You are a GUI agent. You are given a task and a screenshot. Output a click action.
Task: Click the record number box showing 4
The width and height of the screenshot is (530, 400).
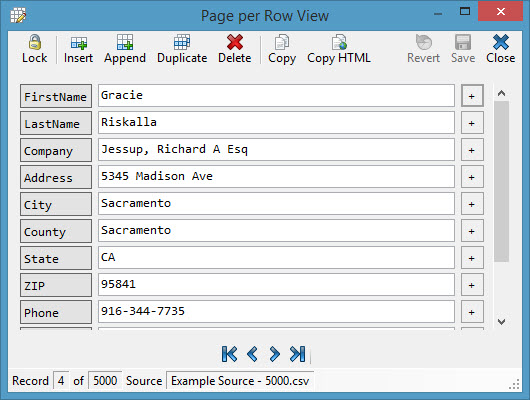(61, 381)
